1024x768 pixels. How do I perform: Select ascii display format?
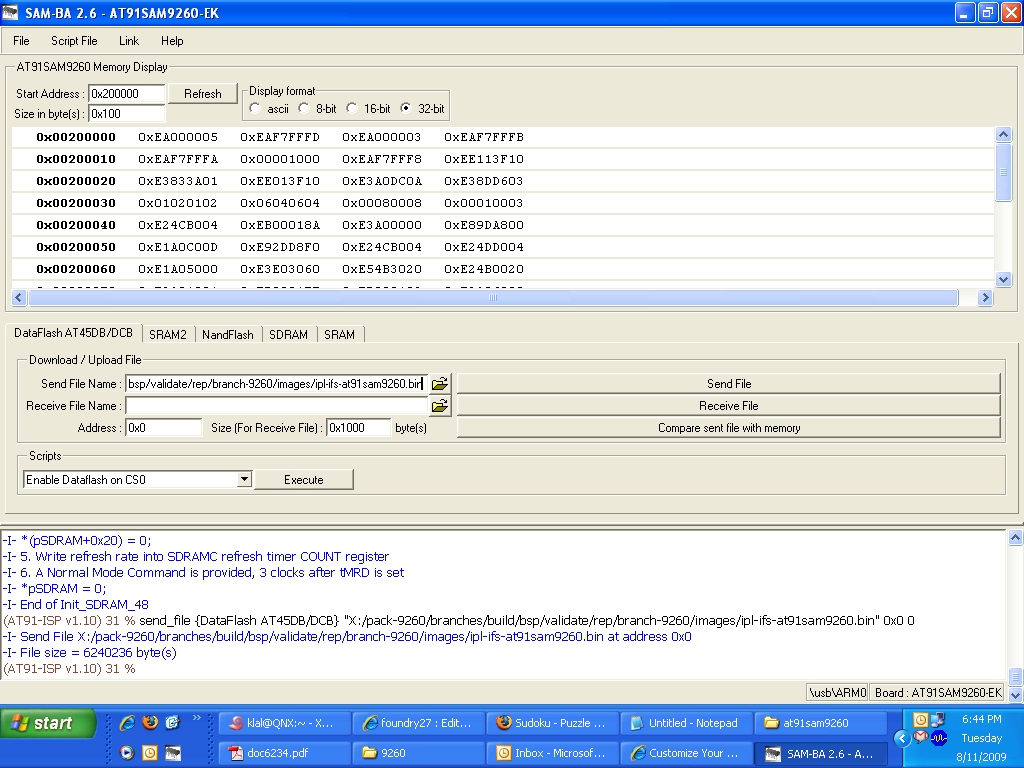click(x=256, y=108)
